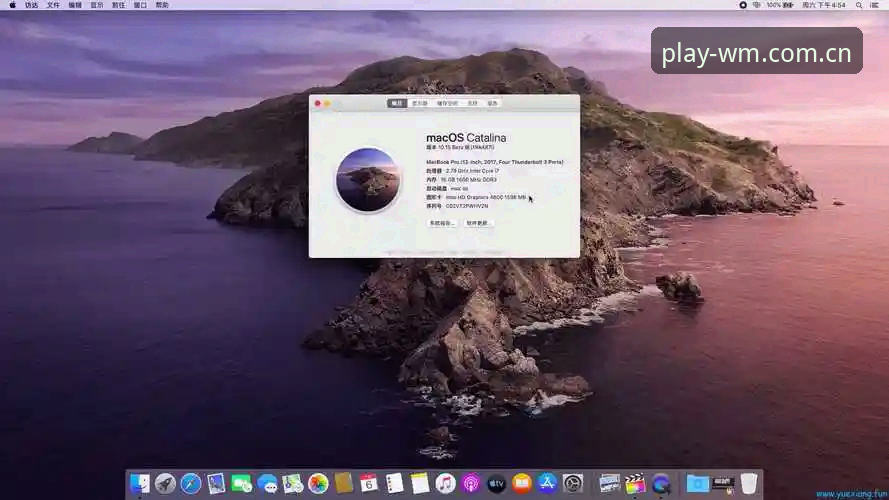889x500 pixels.
Task: Open the App Store in Dock
Action: [x=547, y=484]
